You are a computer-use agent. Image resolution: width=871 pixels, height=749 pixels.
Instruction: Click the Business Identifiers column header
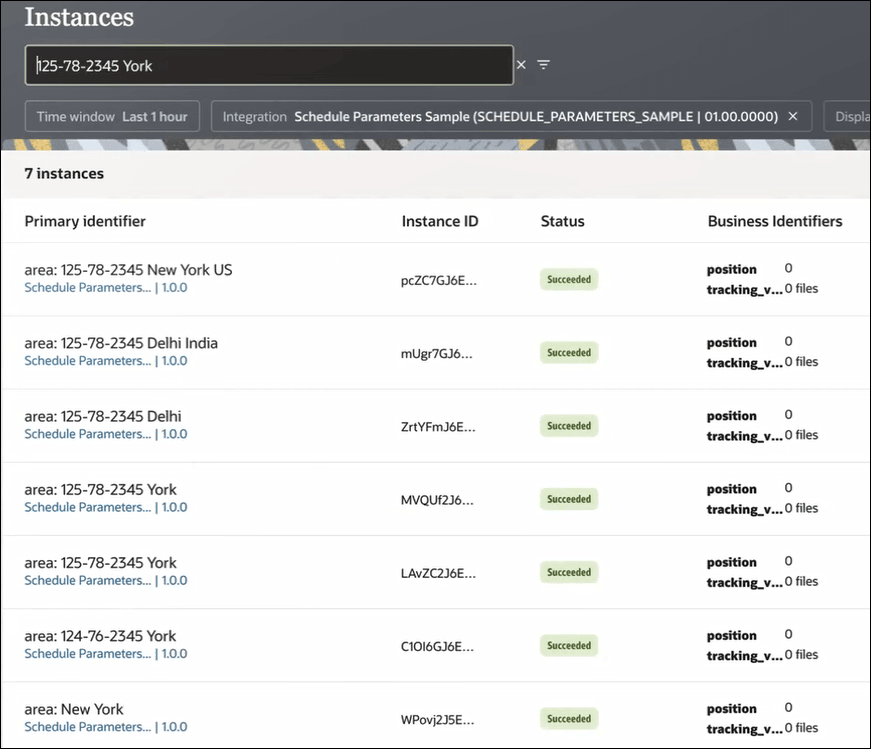pyautogui.click(x=775, y=221)
